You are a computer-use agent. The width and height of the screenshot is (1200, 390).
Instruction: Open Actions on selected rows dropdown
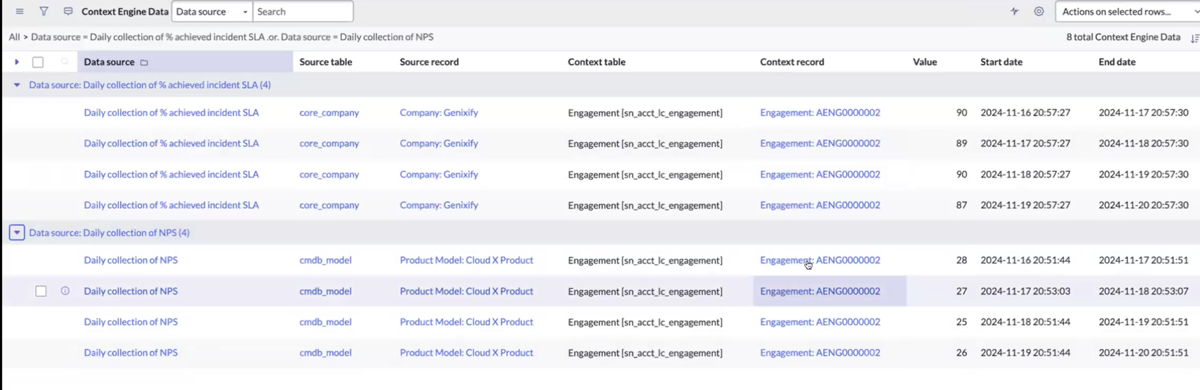pos(1128,12)
